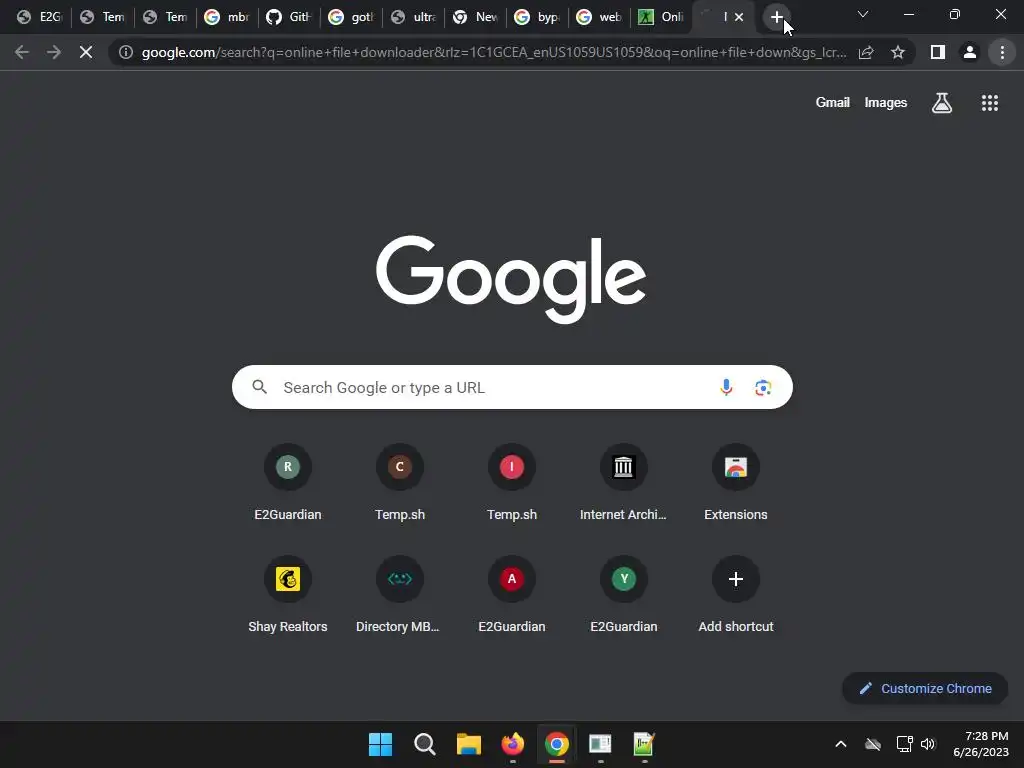View site information icon in address bar
The height and width of the screenshot is (768, 1024).
126,52
